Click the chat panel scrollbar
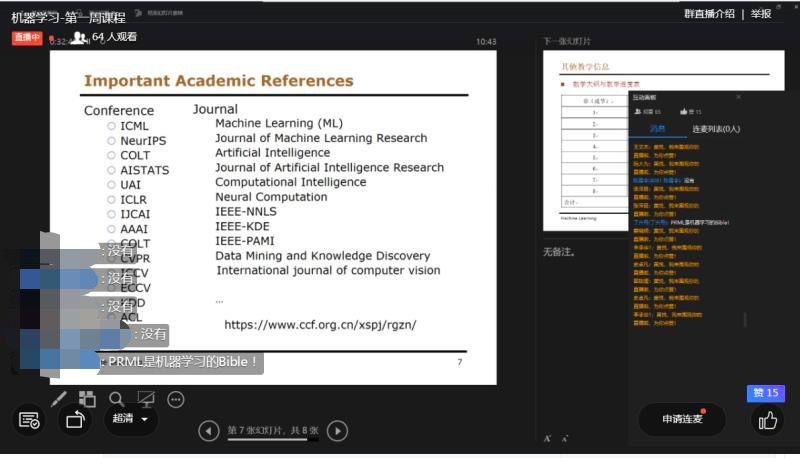The height and width of the screenshot is (458, 800). point(745,319)
